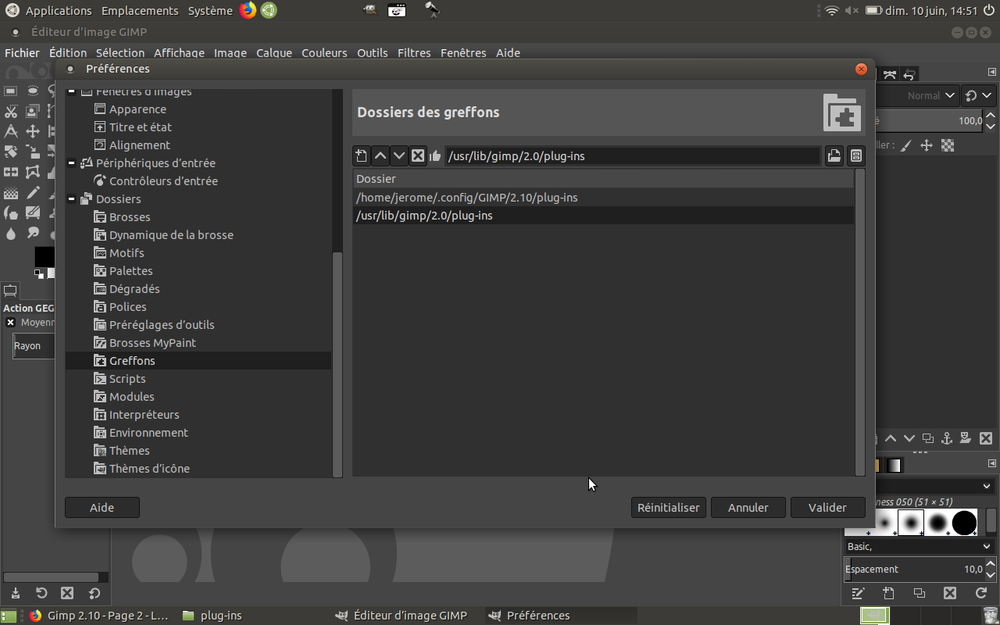Click the browse-in-file-manager icon beside the path
This screenshot has height=625, width=1000.
click(857, 156)
